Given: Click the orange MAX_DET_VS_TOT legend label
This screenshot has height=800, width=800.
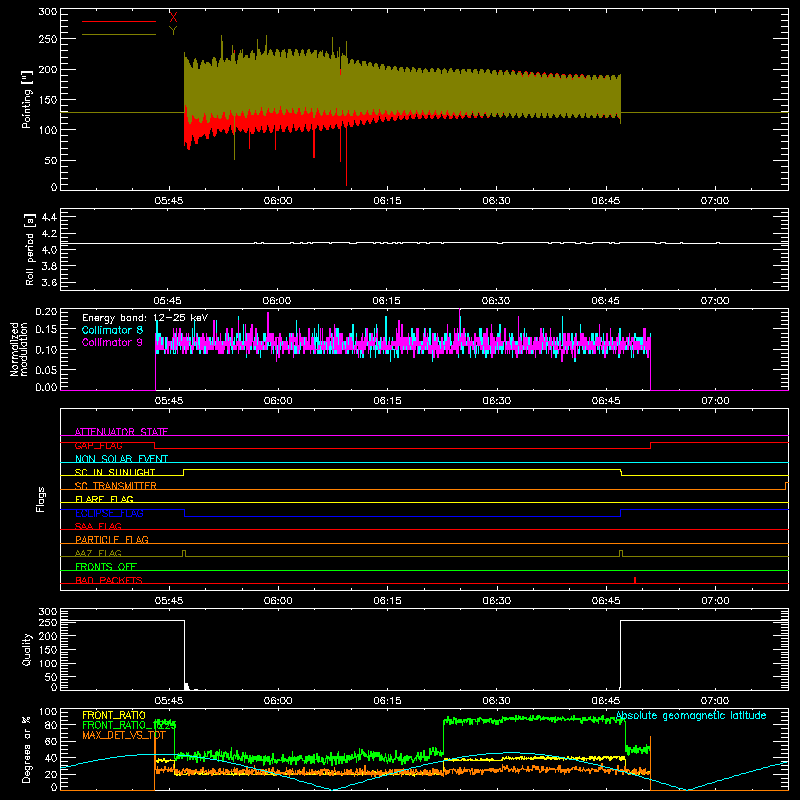Looking at the screenshot, I should (x=123, y=735).
